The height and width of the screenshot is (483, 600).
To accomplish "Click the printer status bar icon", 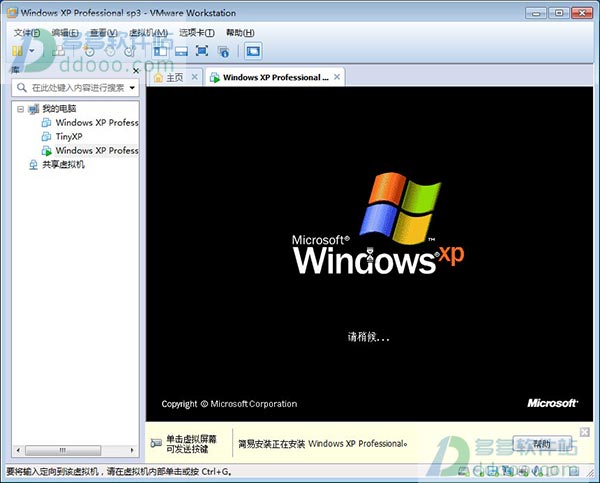I will tap(523, 472).
